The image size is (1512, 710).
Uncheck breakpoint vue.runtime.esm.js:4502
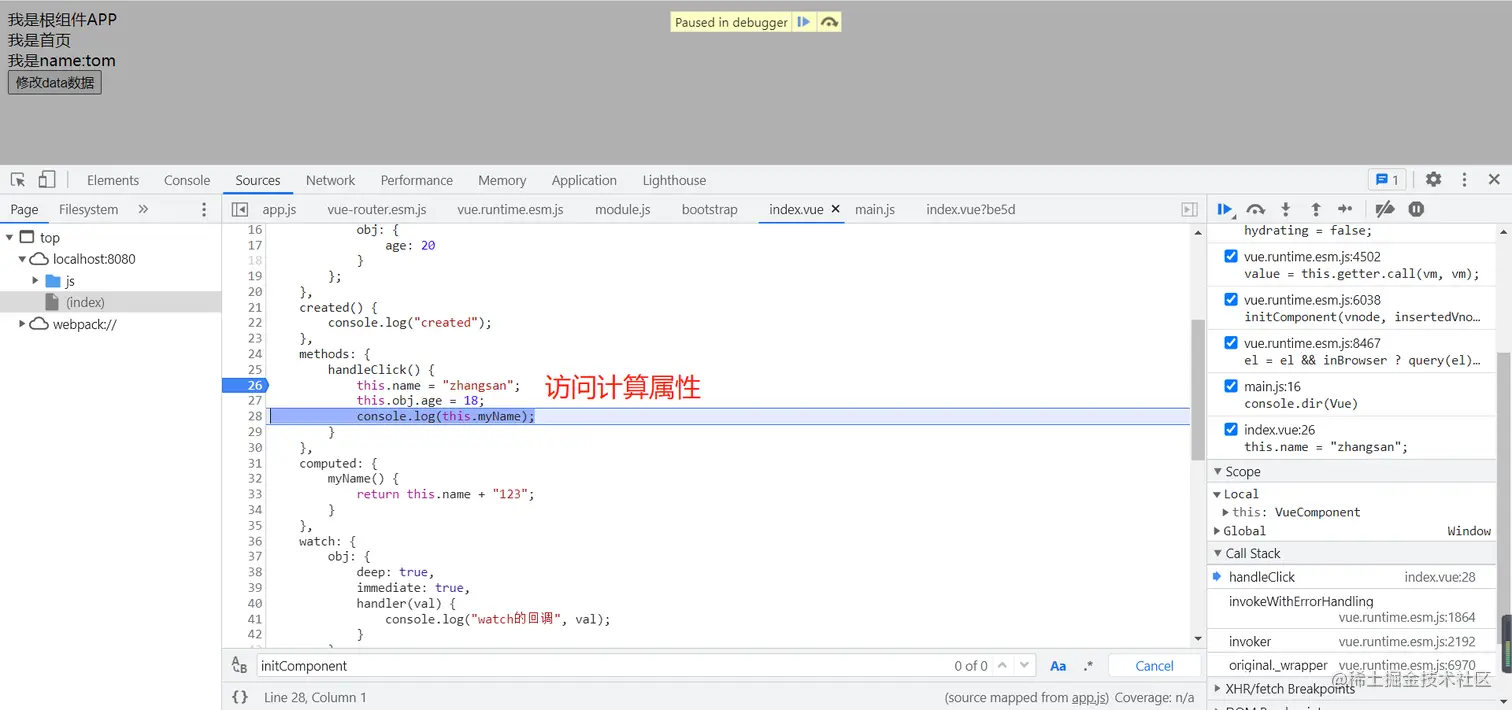[1231, 256]
